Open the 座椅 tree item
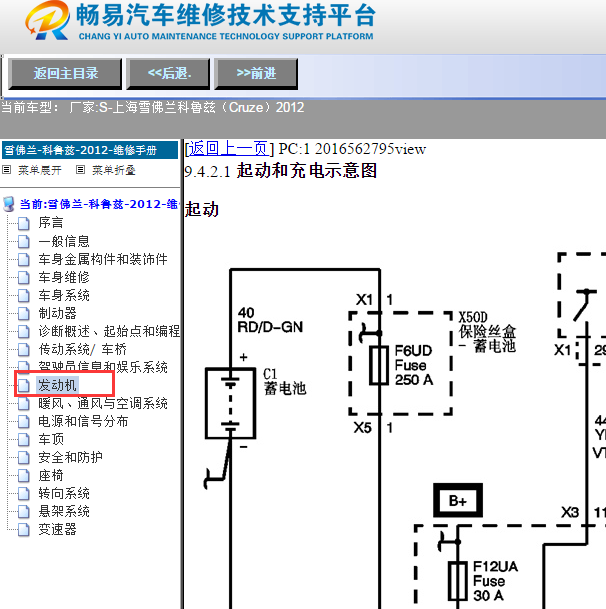The width and height of the screenshot is (606, 609). (50, 475)
